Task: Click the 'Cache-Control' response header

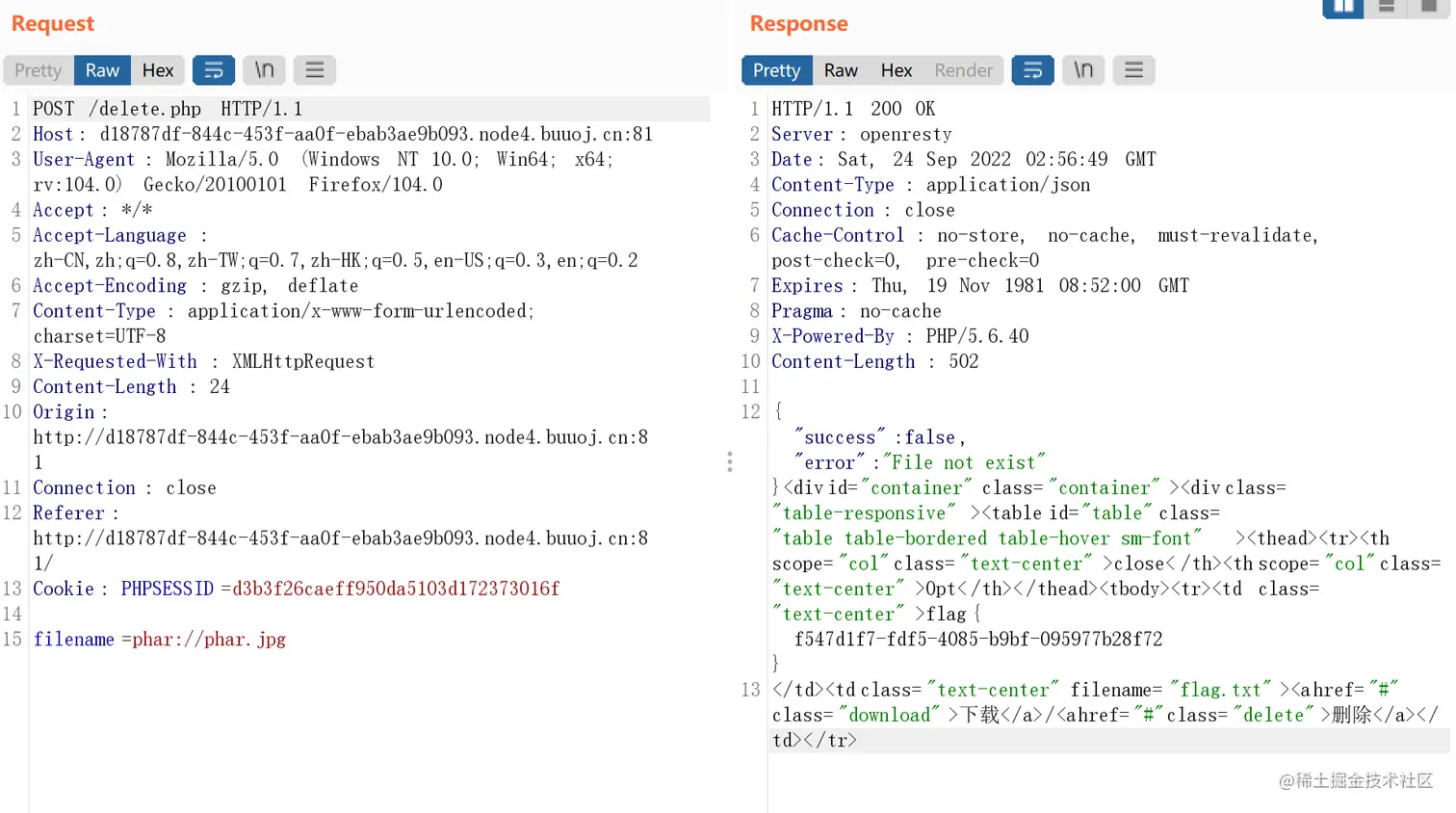Action: coord(838,235)
